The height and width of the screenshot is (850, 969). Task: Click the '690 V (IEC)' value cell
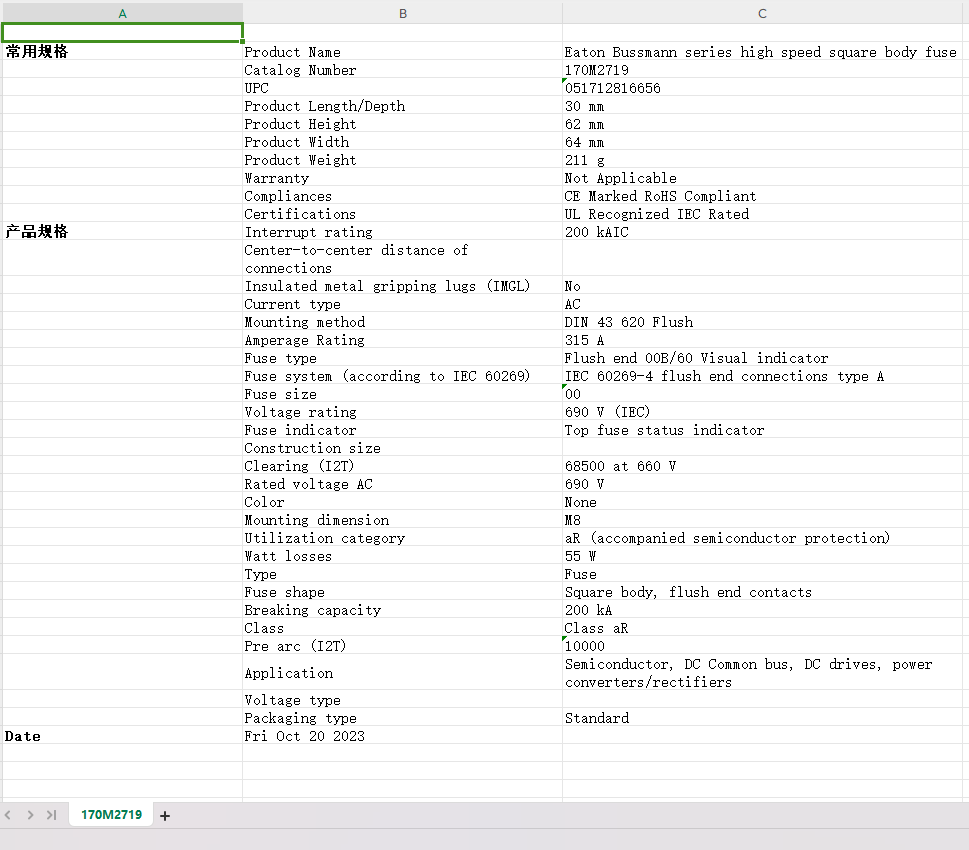point(763,411)
